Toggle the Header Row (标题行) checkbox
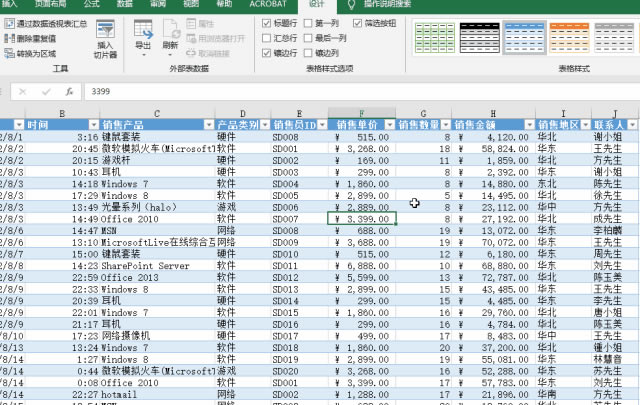The height and width of the screenshot is (405, 640). click(x=265, y=22)
